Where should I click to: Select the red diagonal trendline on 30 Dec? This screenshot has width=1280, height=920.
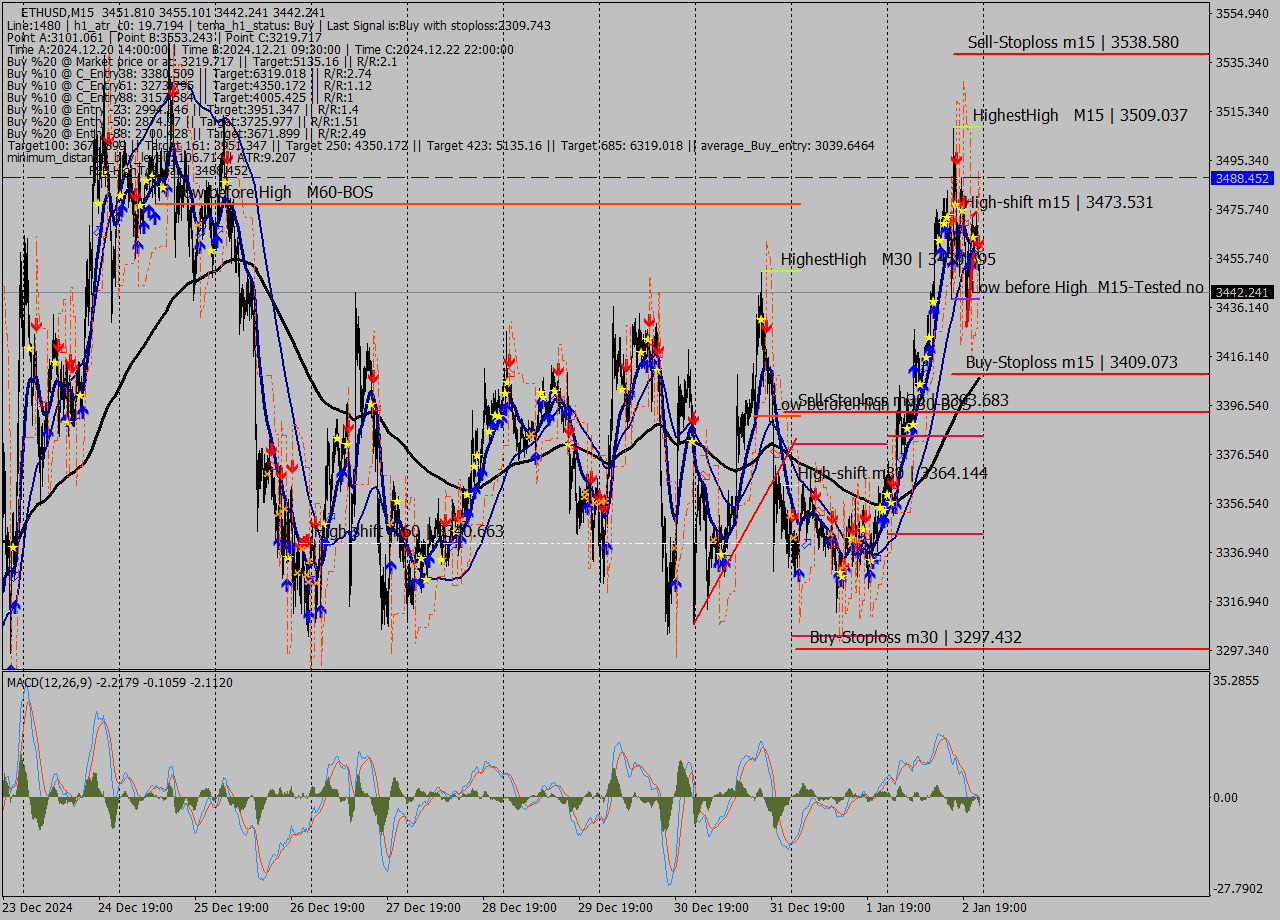745,532
